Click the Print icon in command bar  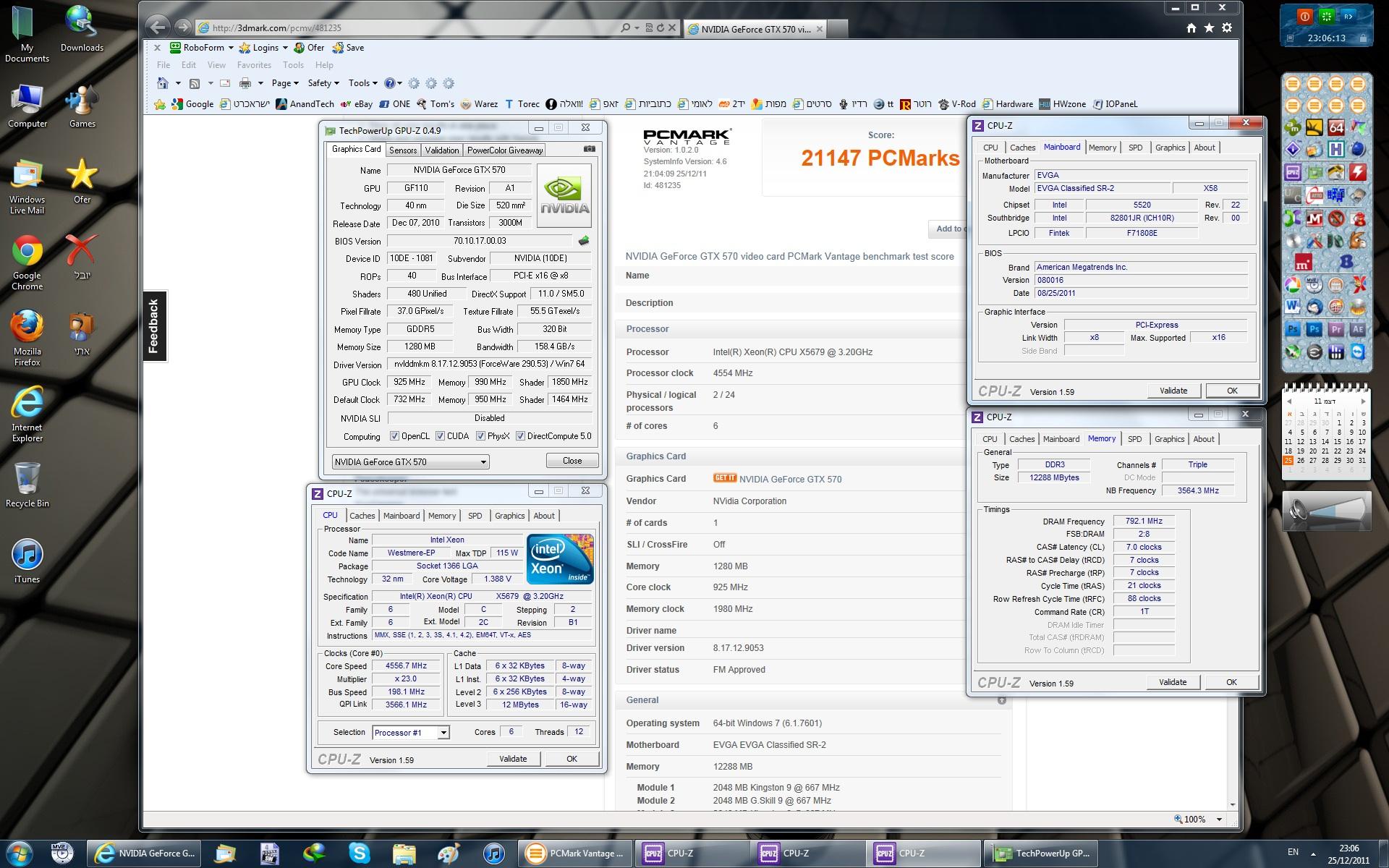point(245,83)
